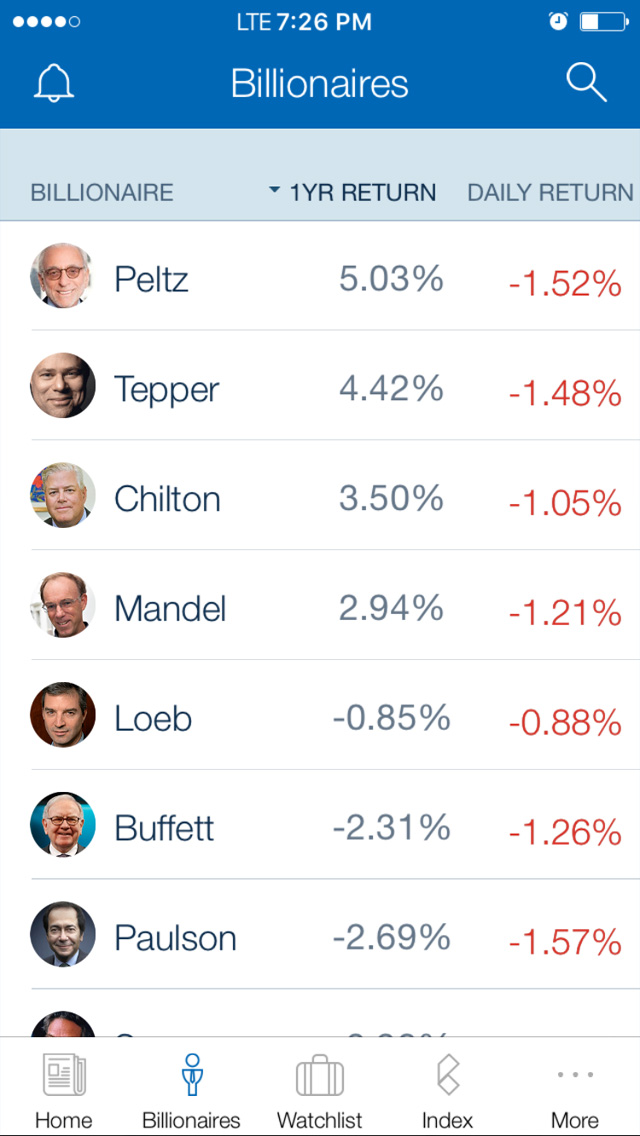
Task: Open Mandel's billionaire entry
Action: (x=170, y=608)
